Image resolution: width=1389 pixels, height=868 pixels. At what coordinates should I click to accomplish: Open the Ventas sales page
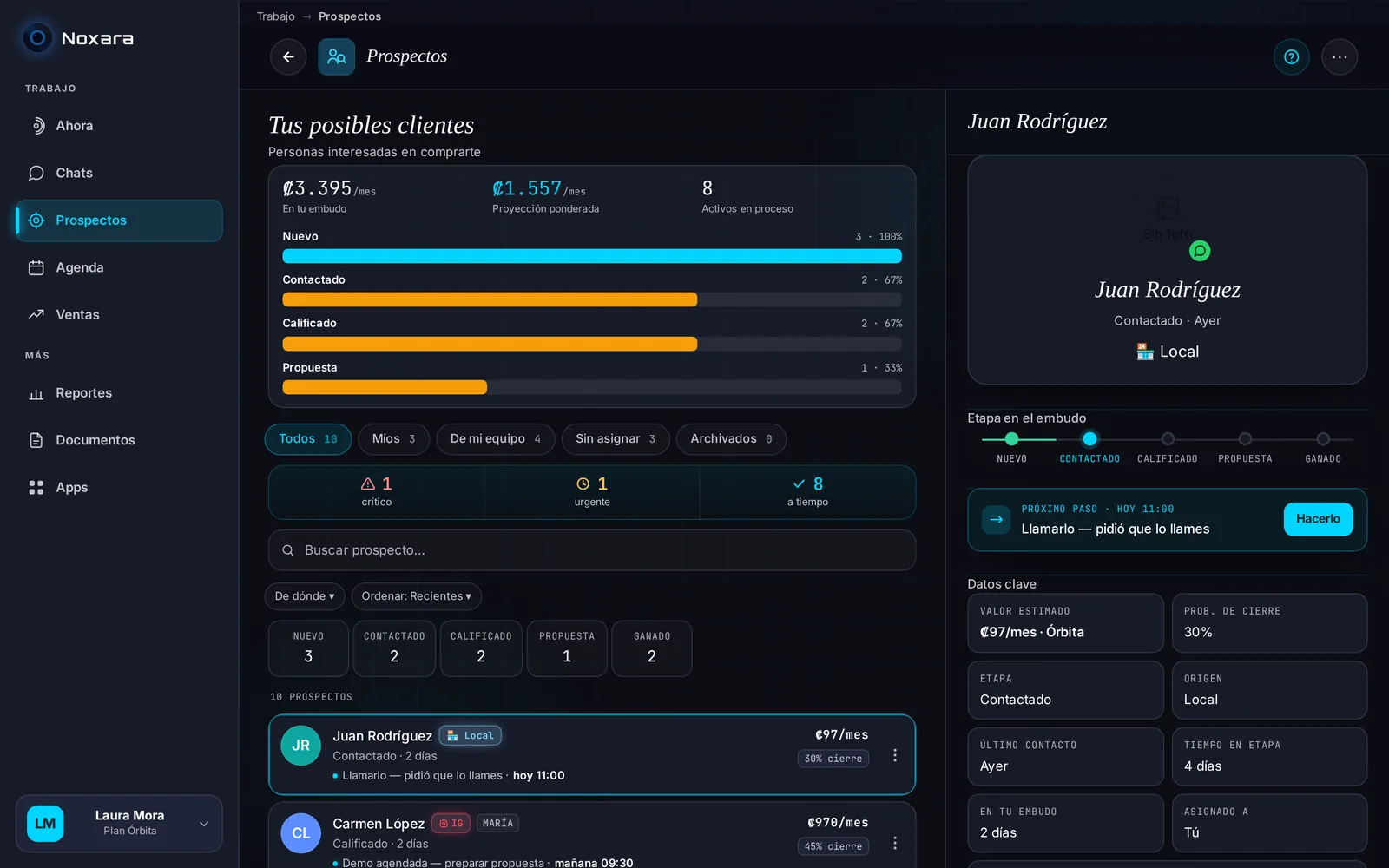[119, 315]
